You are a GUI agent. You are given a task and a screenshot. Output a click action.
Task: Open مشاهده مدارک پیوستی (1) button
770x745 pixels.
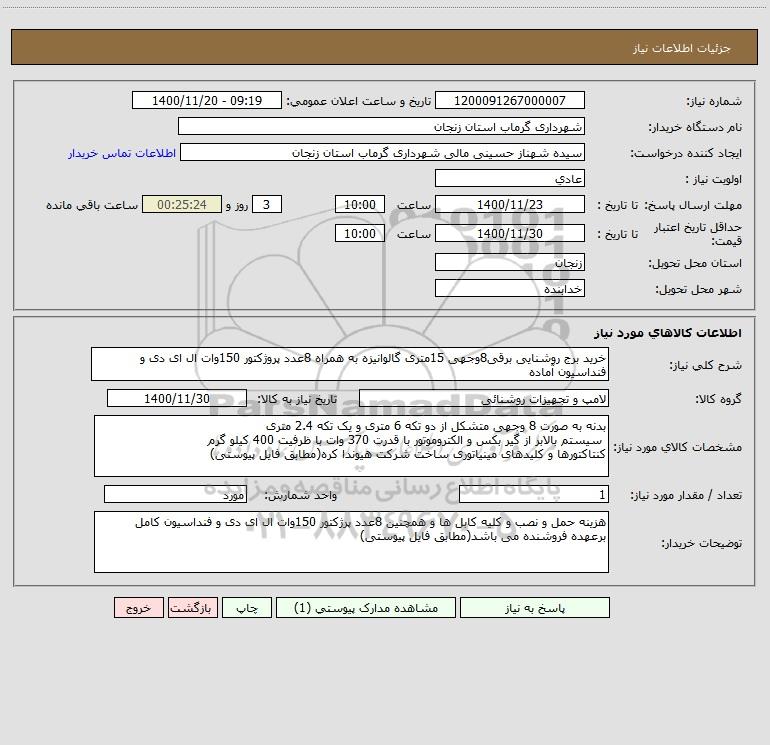(x=366, y=608)
